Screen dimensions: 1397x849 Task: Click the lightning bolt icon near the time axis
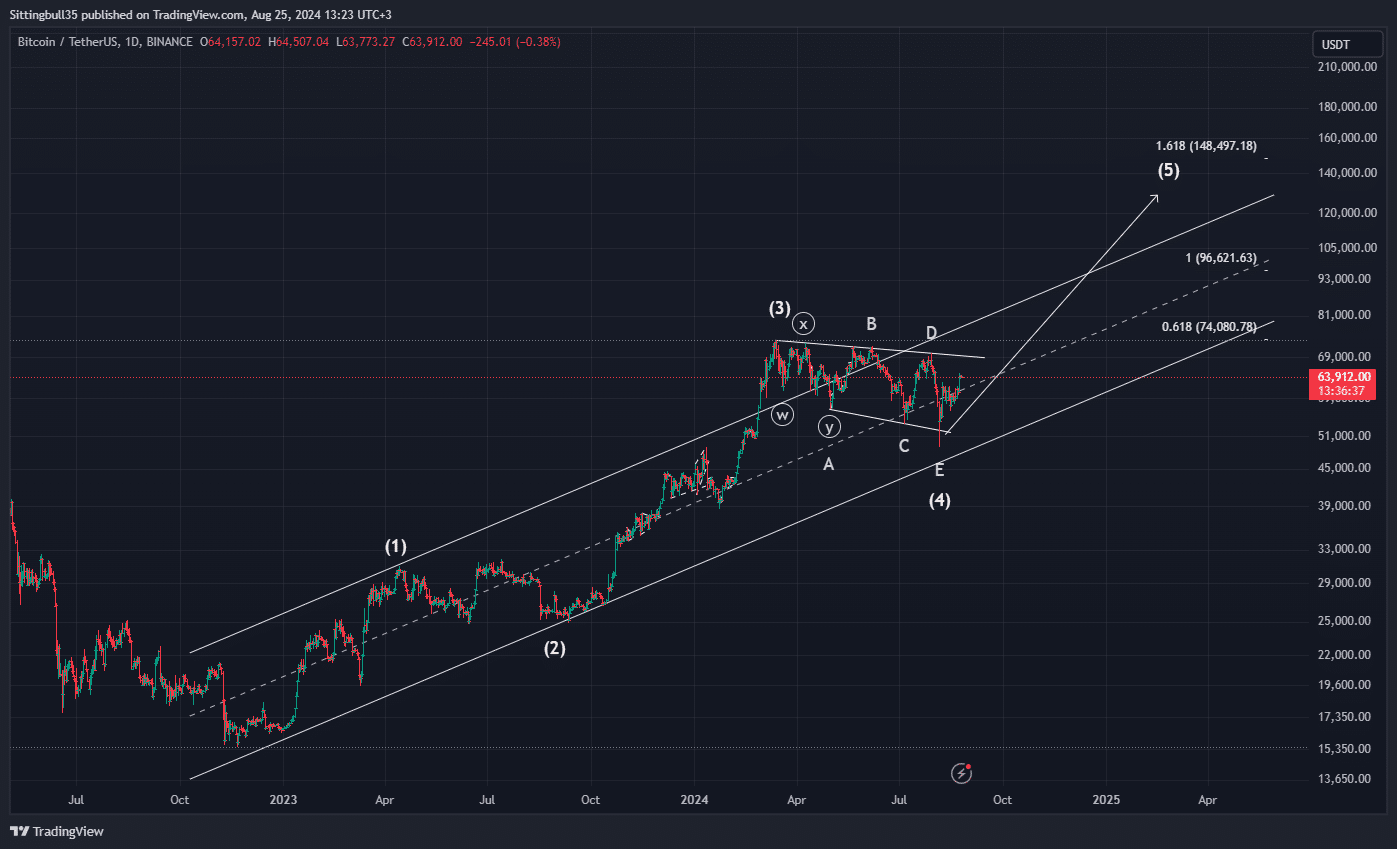(962, 773)
